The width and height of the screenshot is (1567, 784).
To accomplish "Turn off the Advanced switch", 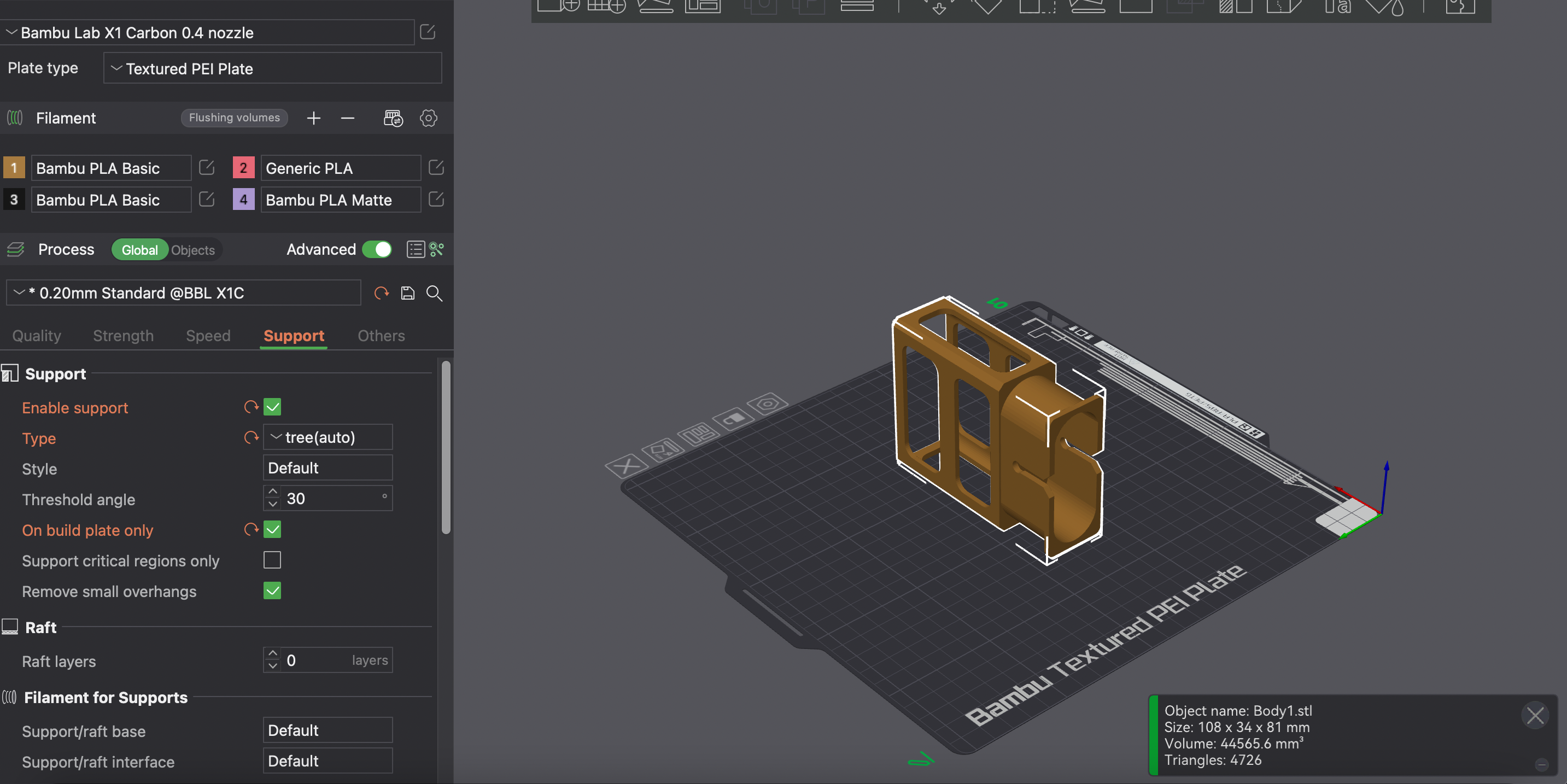I will pyautogui.click(x=377, y=249).
